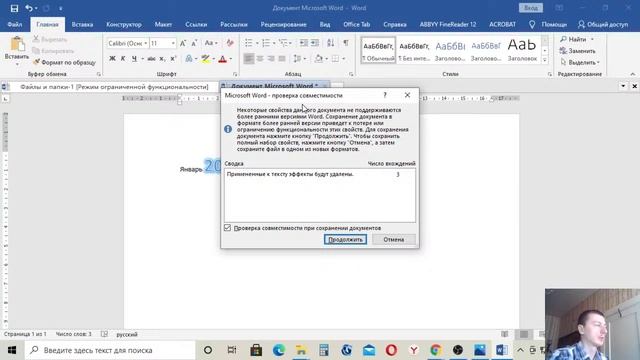Open the Файл menu
Image resolution: width=640 pixels, height=360 pixels.
pyautogui.click(x=15, y=24)
